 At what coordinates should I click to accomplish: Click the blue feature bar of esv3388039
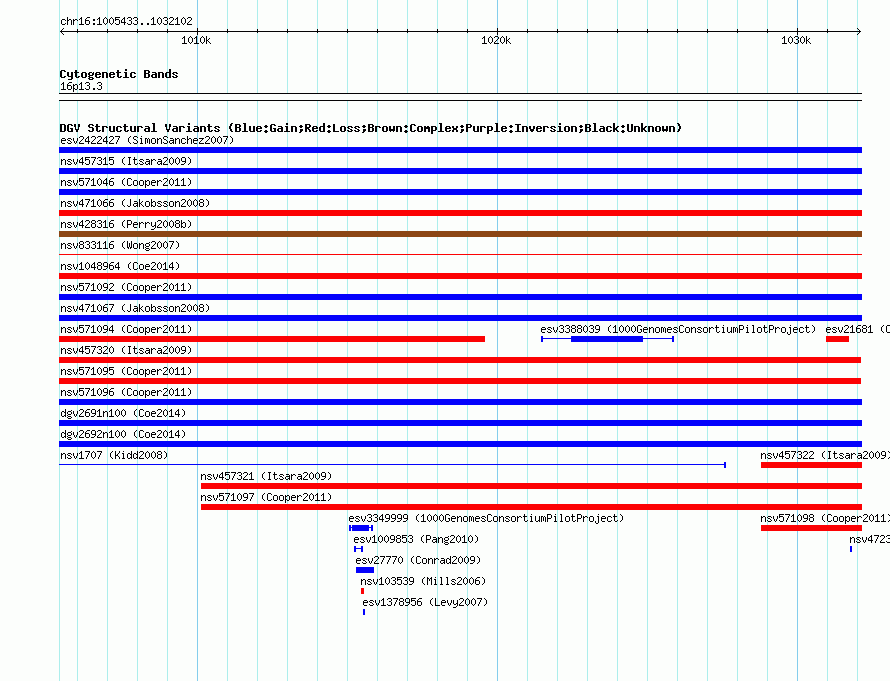607,339
